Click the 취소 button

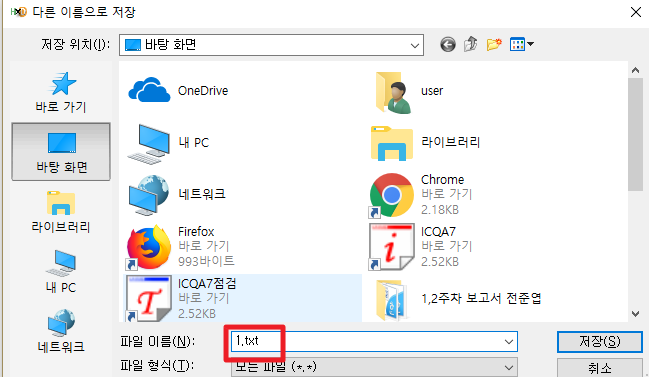pyautogui.click(x=599, y=367)
